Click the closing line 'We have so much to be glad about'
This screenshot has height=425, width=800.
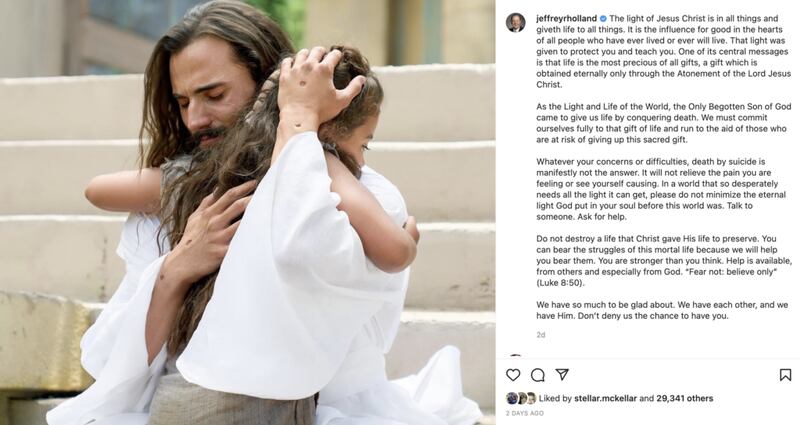(662, 310)
